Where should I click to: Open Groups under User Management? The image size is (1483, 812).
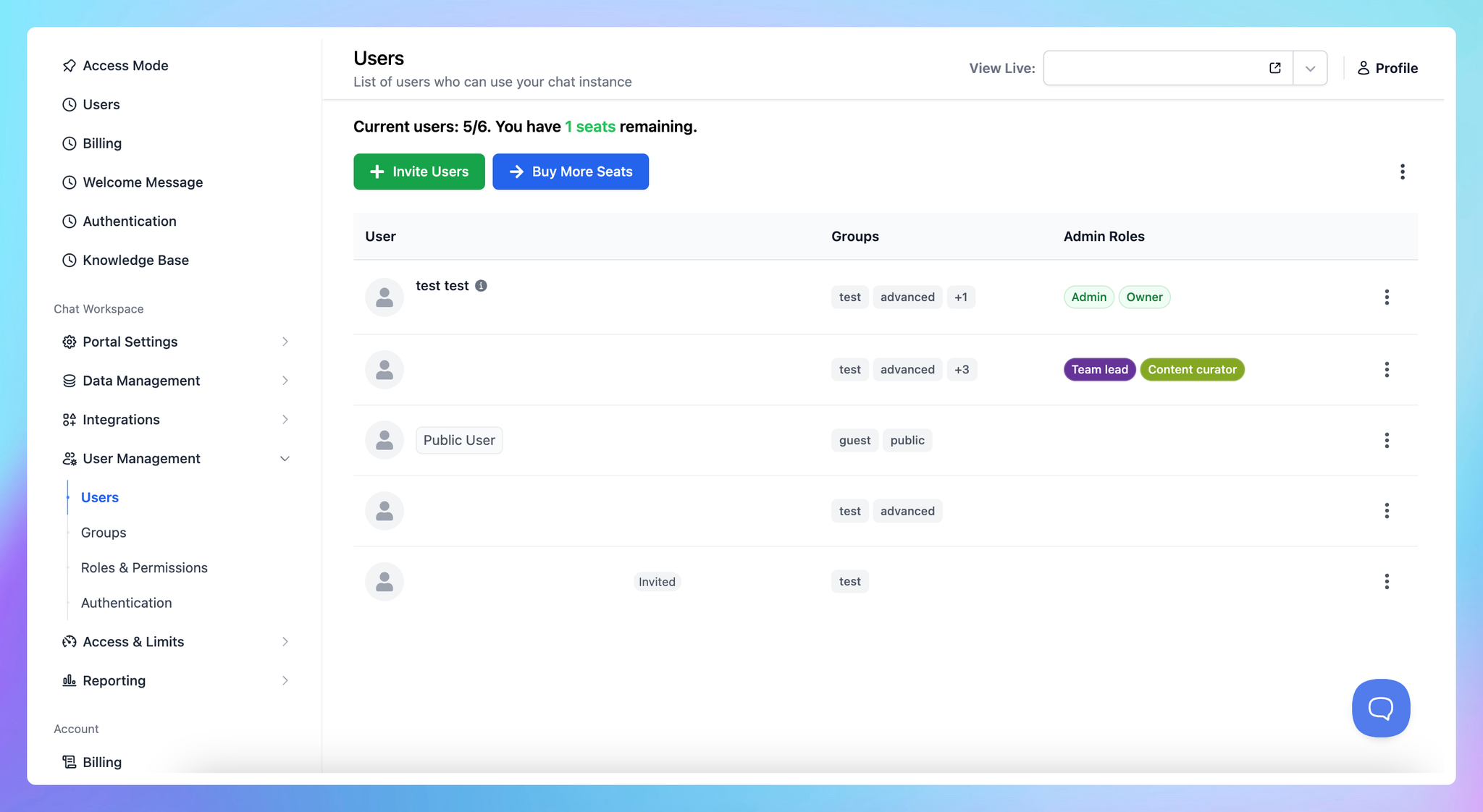coord(104,533)
